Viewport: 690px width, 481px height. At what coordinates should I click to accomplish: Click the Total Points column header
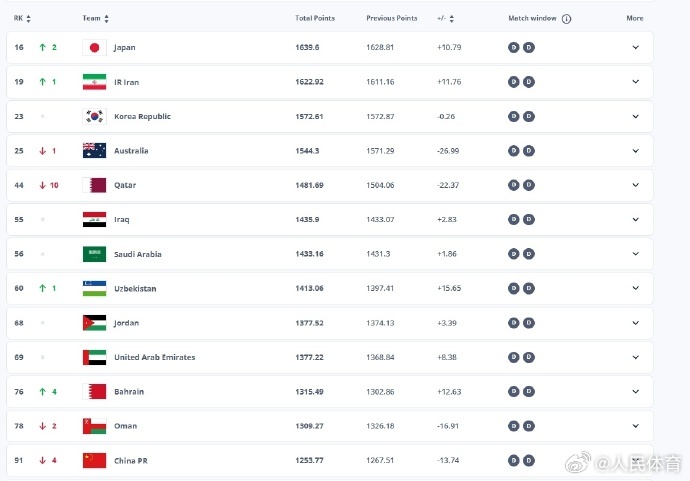[315, 18]
